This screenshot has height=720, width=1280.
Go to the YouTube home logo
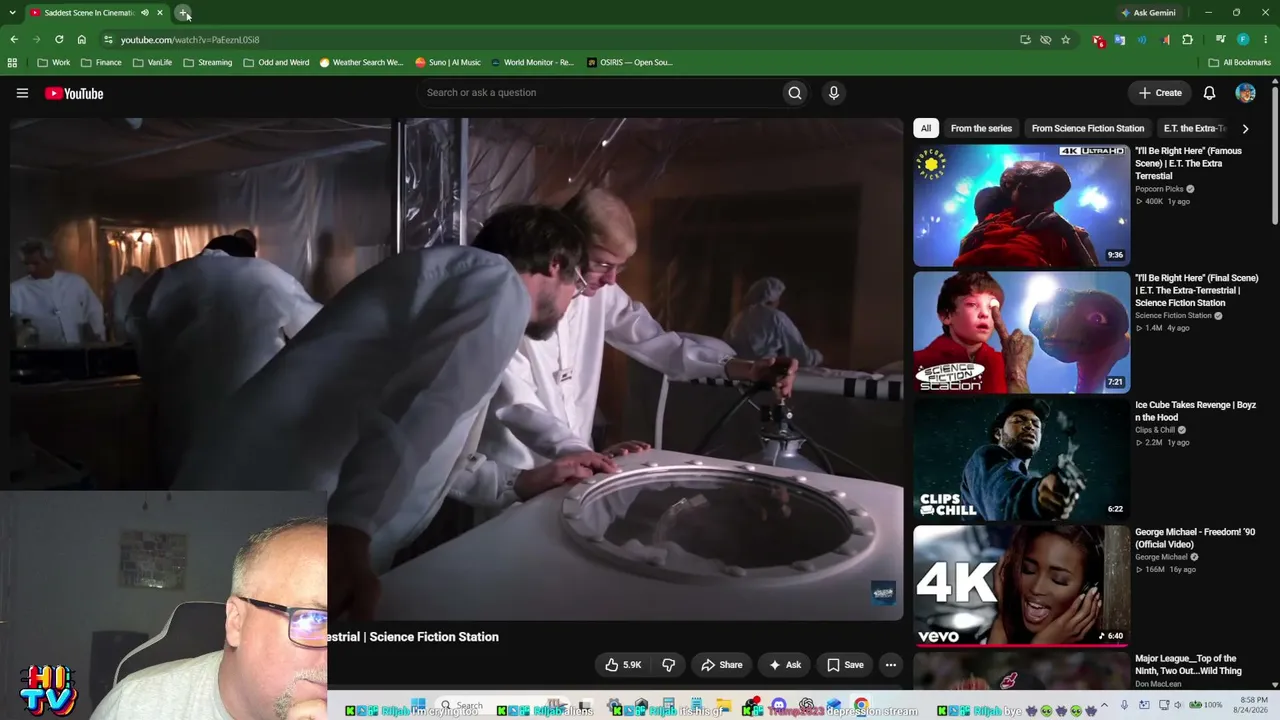tap(74, 93)
